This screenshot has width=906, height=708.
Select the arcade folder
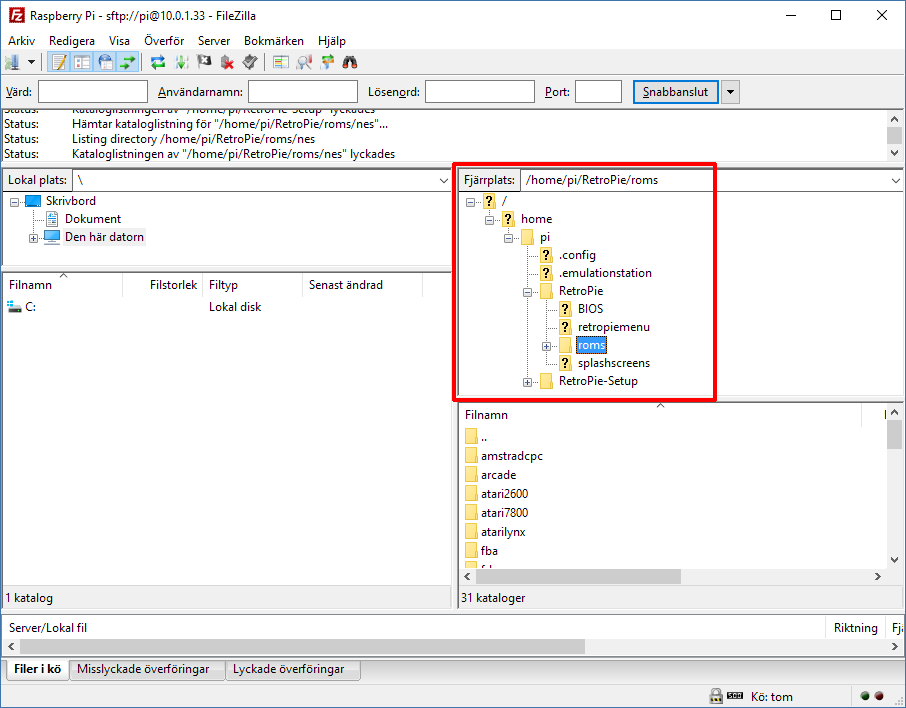499,475
